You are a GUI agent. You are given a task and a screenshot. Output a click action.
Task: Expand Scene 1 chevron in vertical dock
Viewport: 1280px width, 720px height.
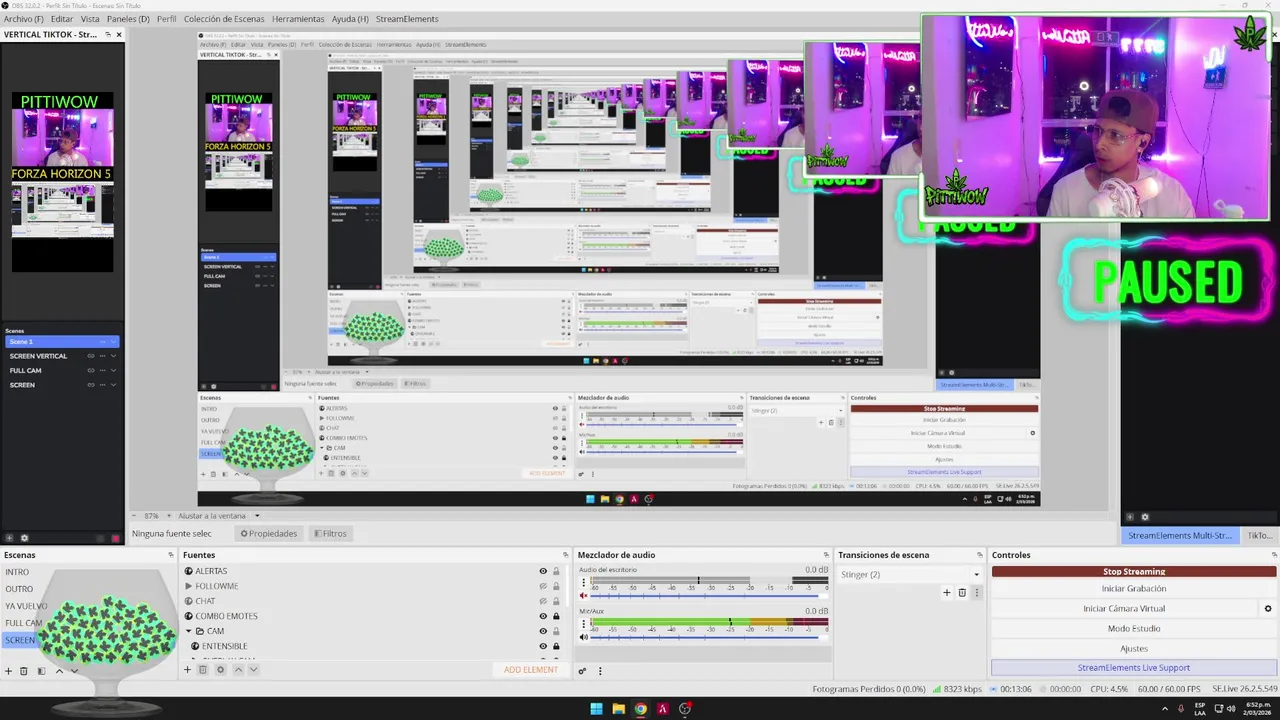point(113,342)
